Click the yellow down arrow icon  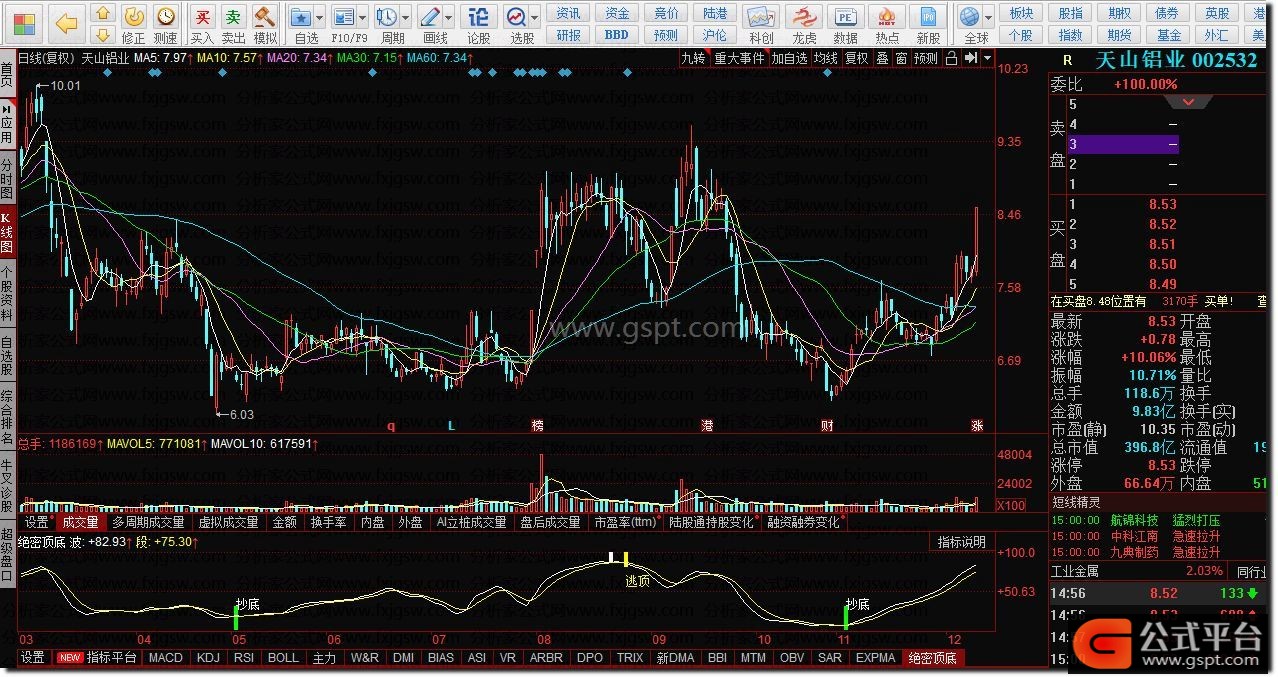(102, 35)
